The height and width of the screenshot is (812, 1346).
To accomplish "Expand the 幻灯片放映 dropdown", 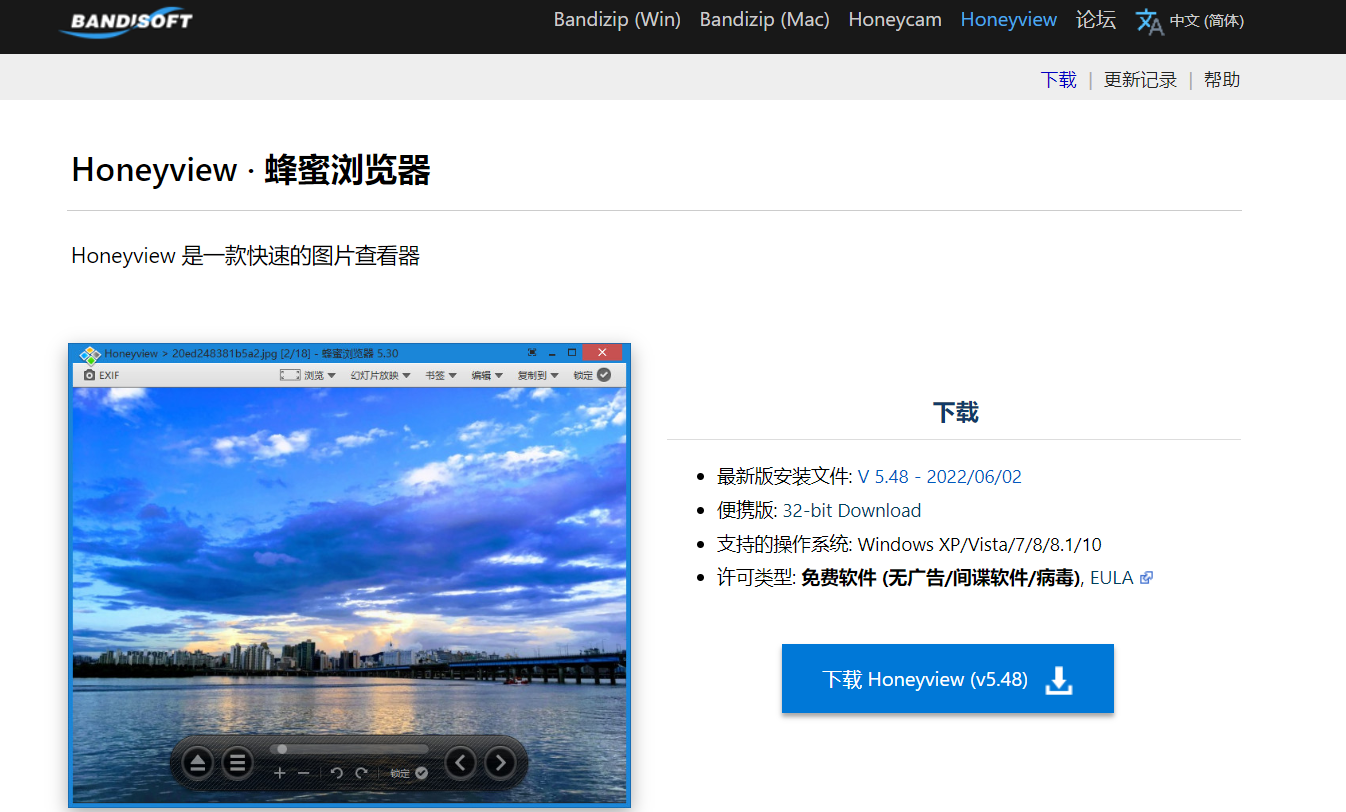I will pos(380,375).
